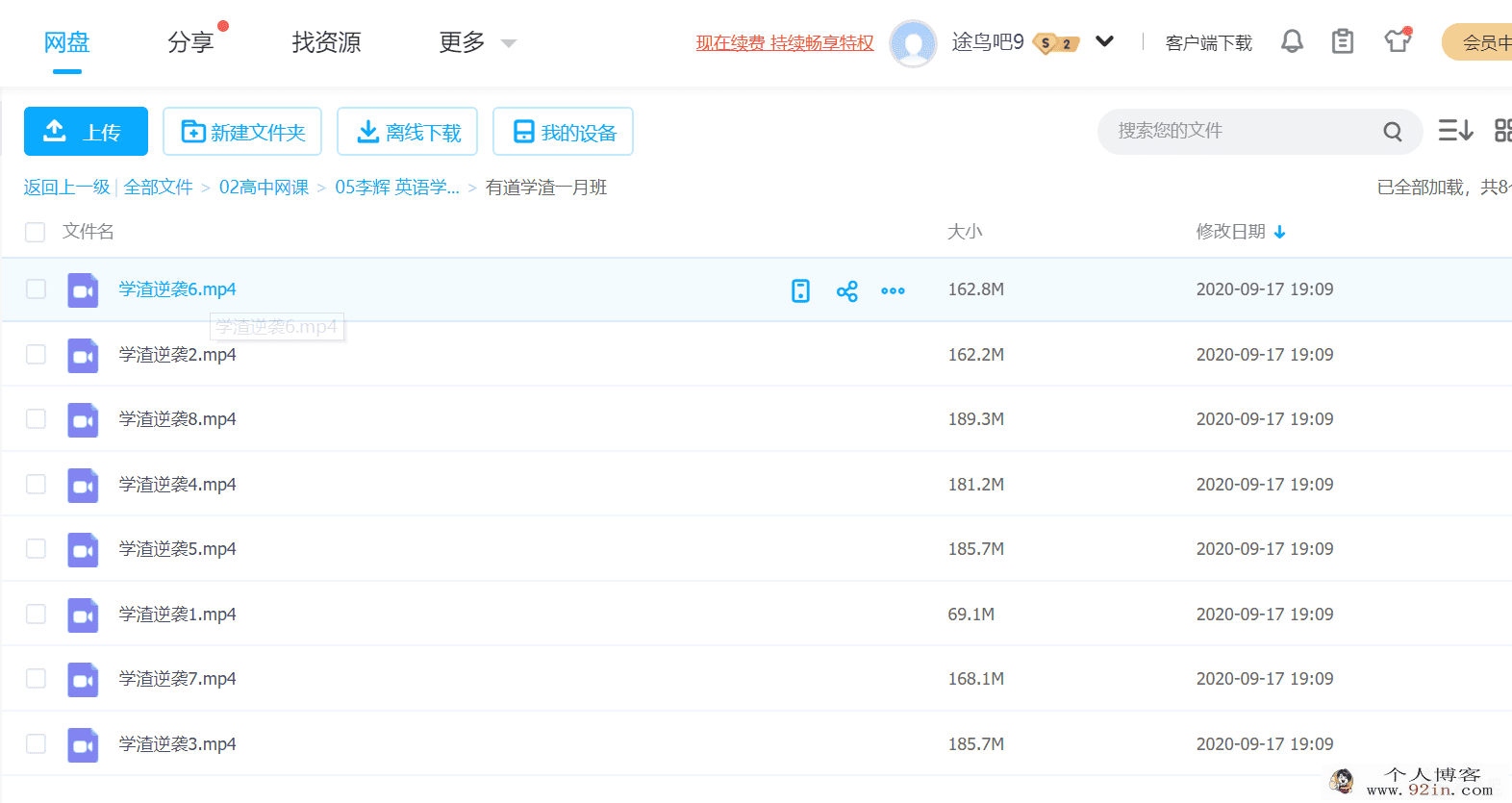Open file 学渣逆袭6.mp4

tap(177, 289)
